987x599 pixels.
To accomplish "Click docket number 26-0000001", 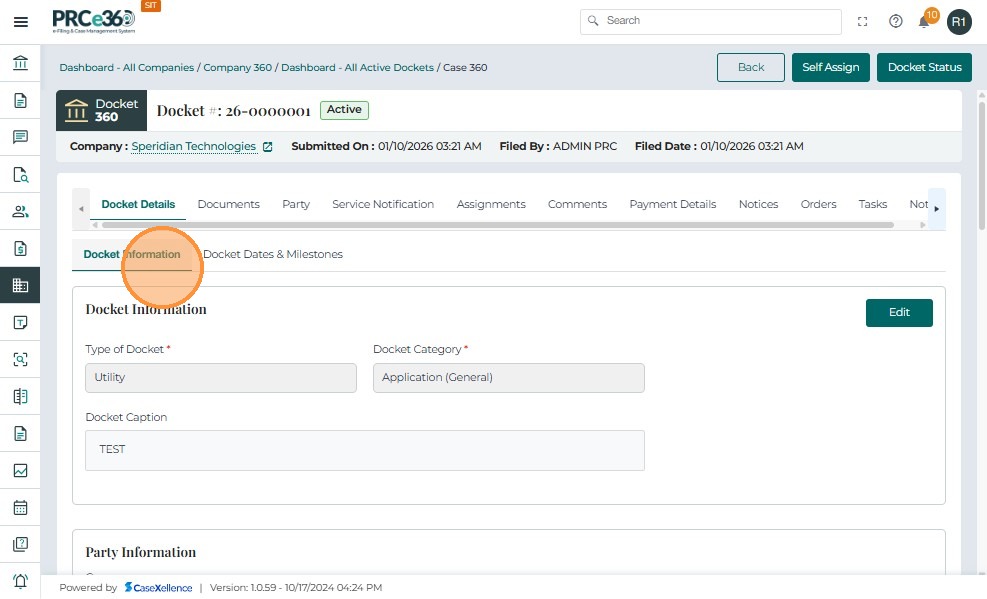I will pyautogui.click(x=268, y=111).
